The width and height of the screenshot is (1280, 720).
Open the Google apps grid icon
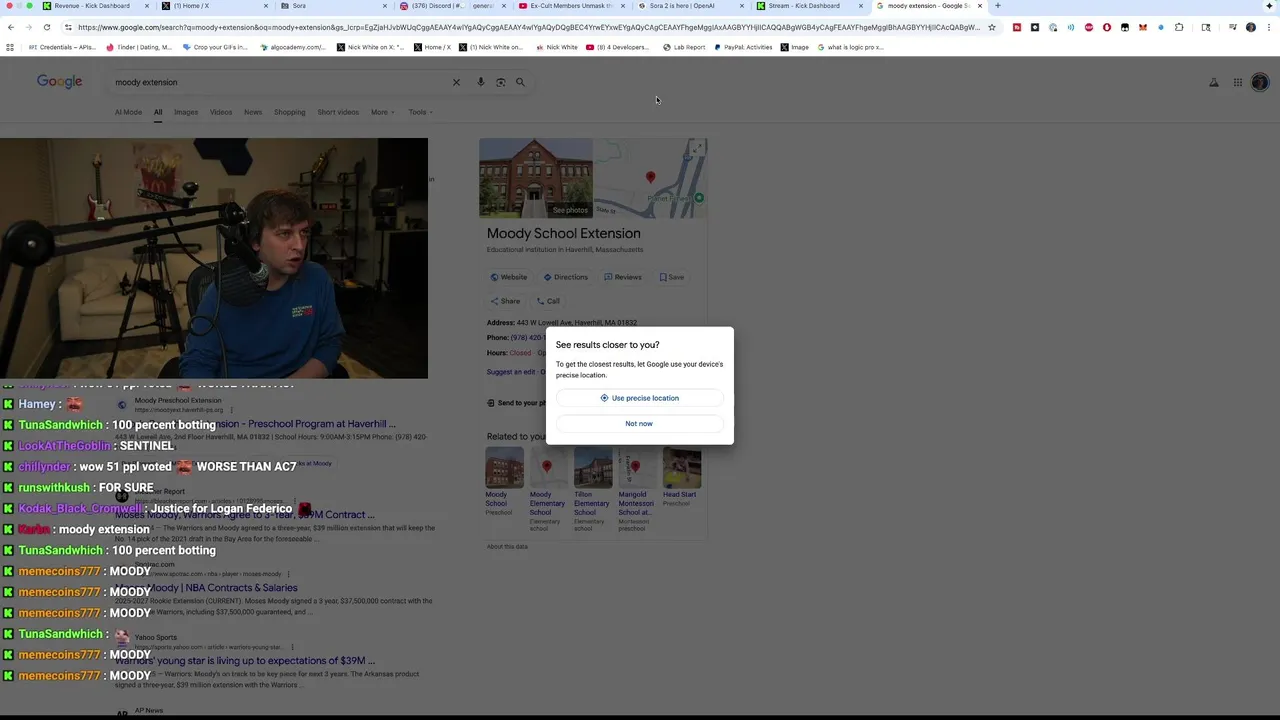(1237, 83)
